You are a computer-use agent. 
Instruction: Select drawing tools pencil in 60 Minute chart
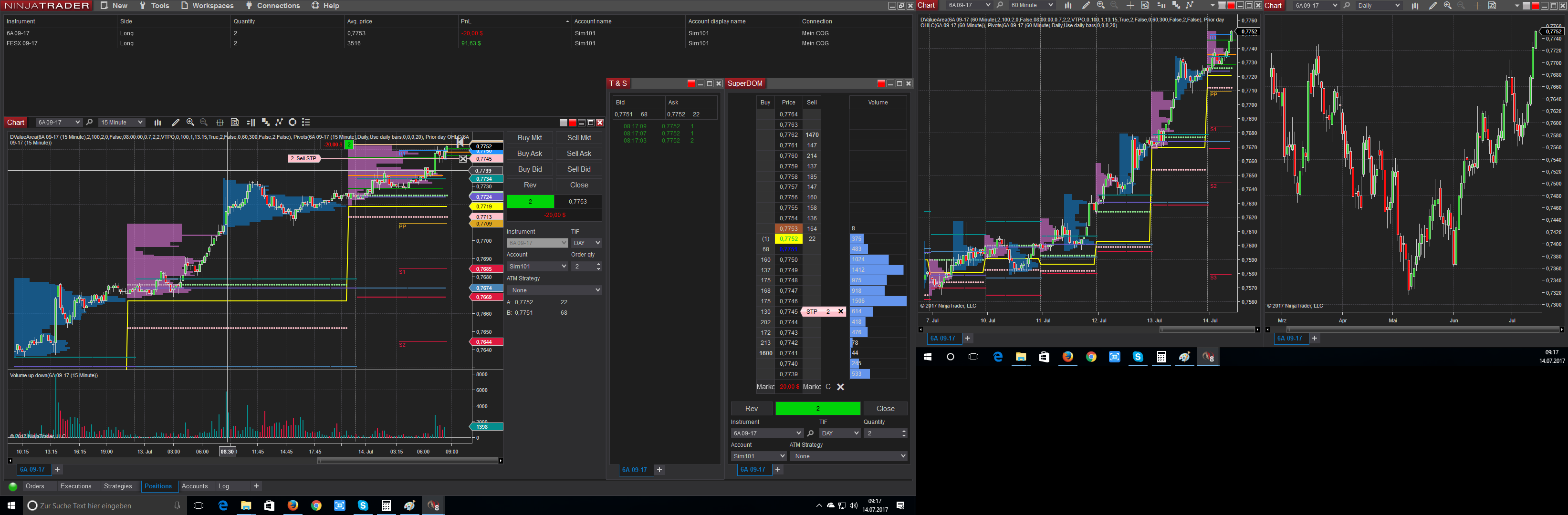[x=1085, y=5]
